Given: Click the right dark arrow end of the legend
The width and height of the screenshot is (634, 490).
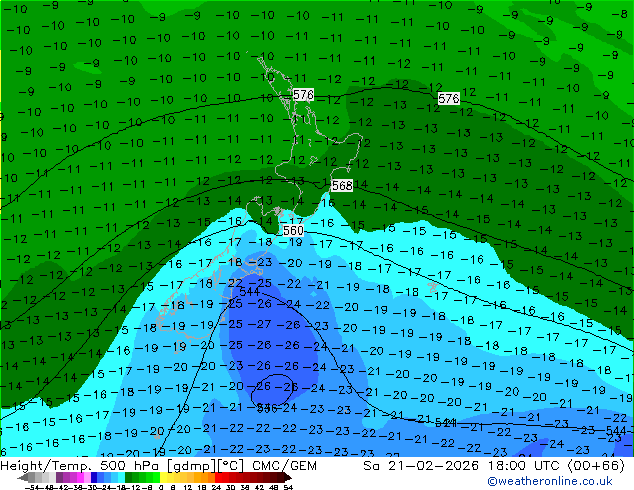Looking at the screenshot, I should point(287,477).
